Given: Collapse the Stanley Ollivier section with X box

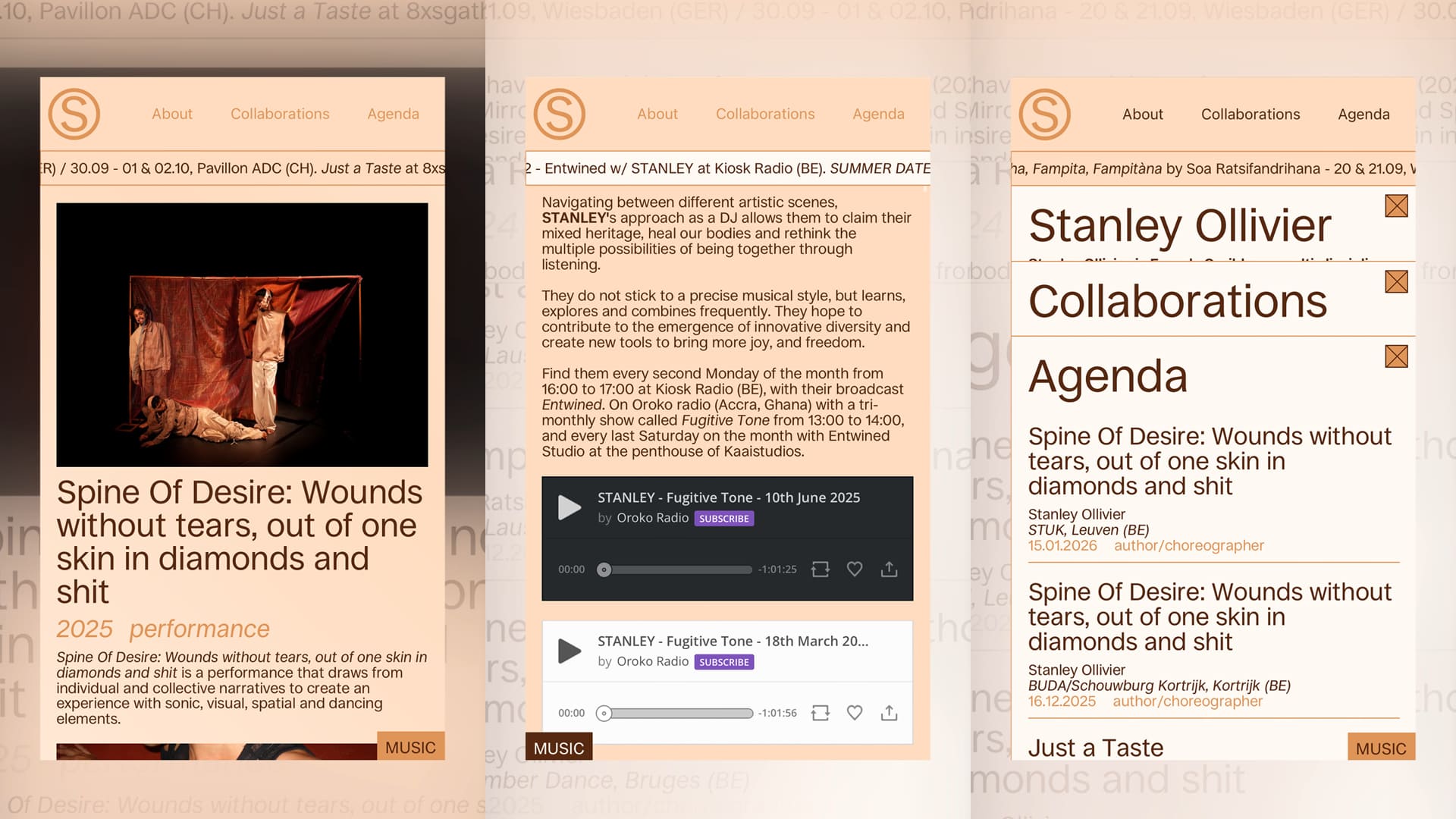Looking at the screenshot, I should point(1396,206).
